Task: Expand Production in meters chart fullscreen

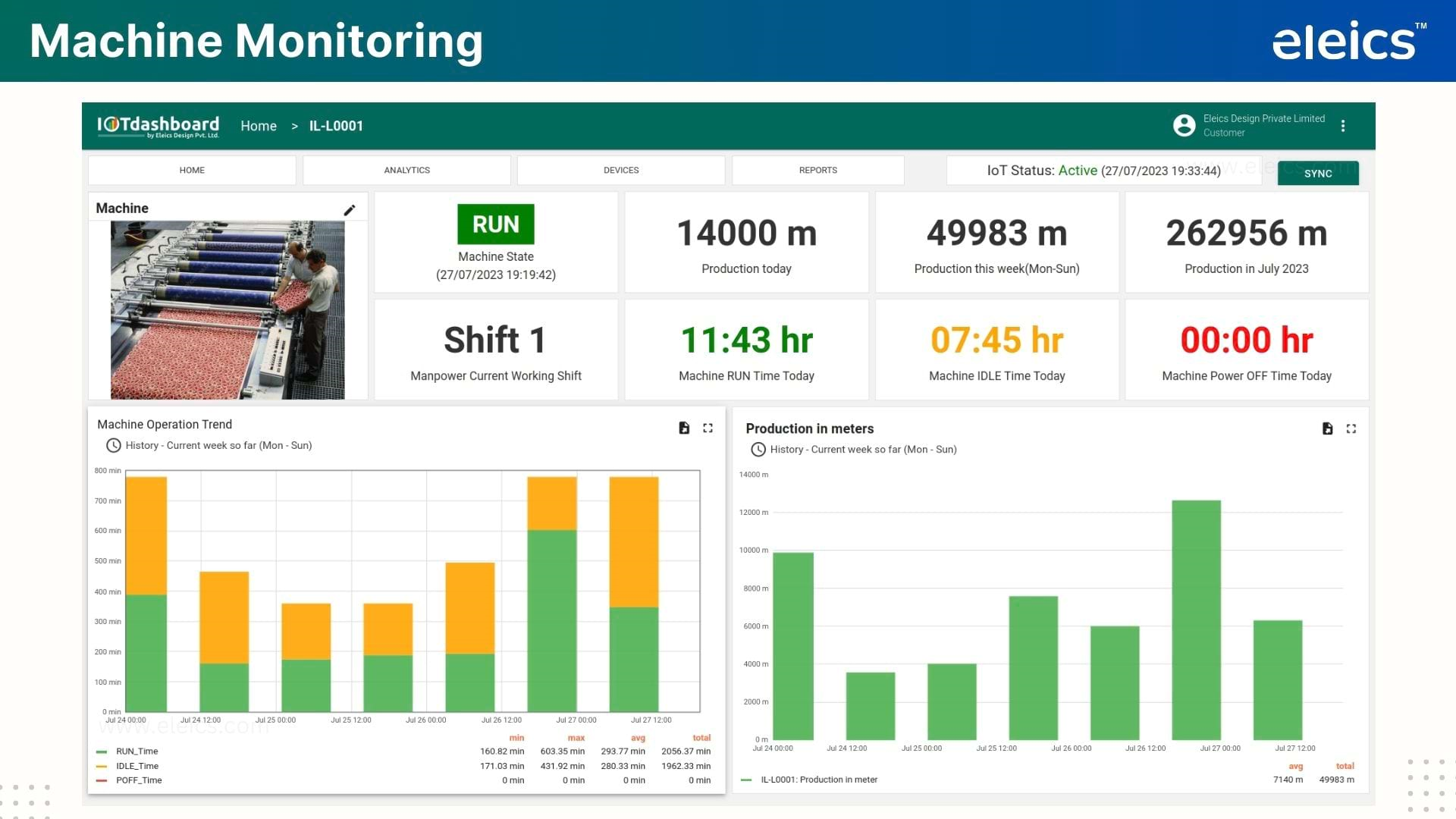Action: tap(1351, 428)
